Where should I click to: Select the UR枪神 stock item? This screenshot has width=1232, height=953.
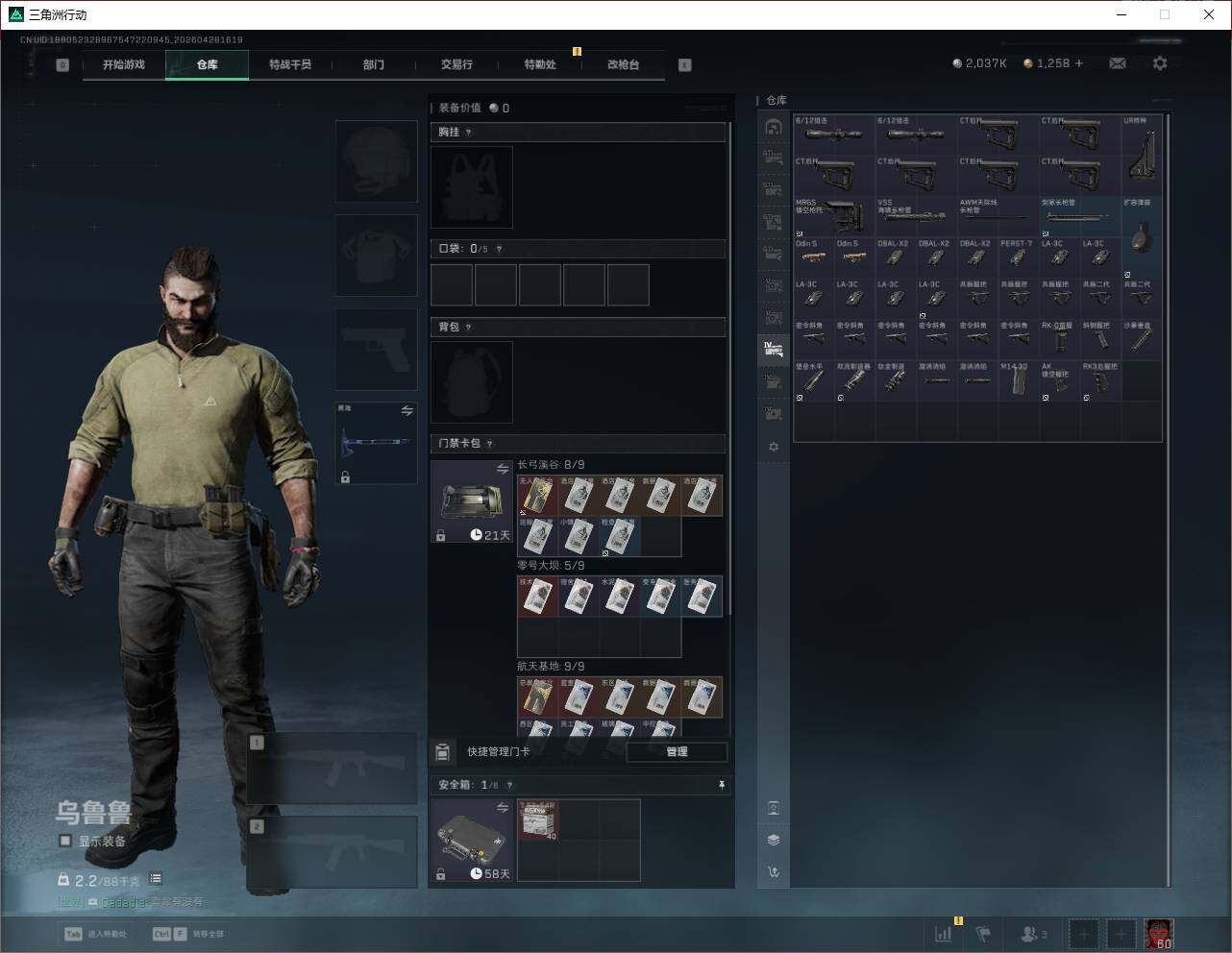(1142, 156)
